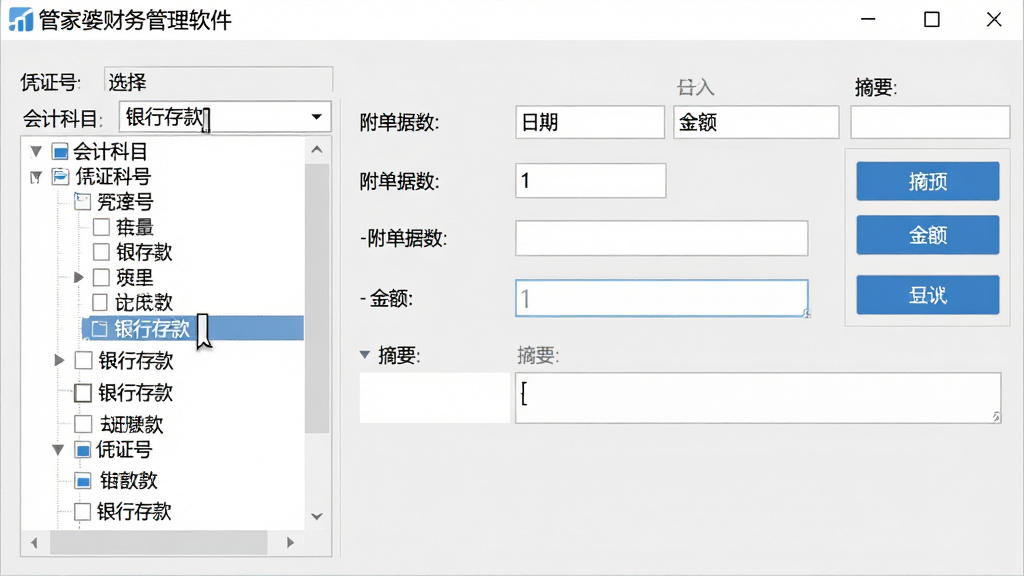Collapse the 凭证号 tree group arrow
The image size is (1024, 576).
58,450
